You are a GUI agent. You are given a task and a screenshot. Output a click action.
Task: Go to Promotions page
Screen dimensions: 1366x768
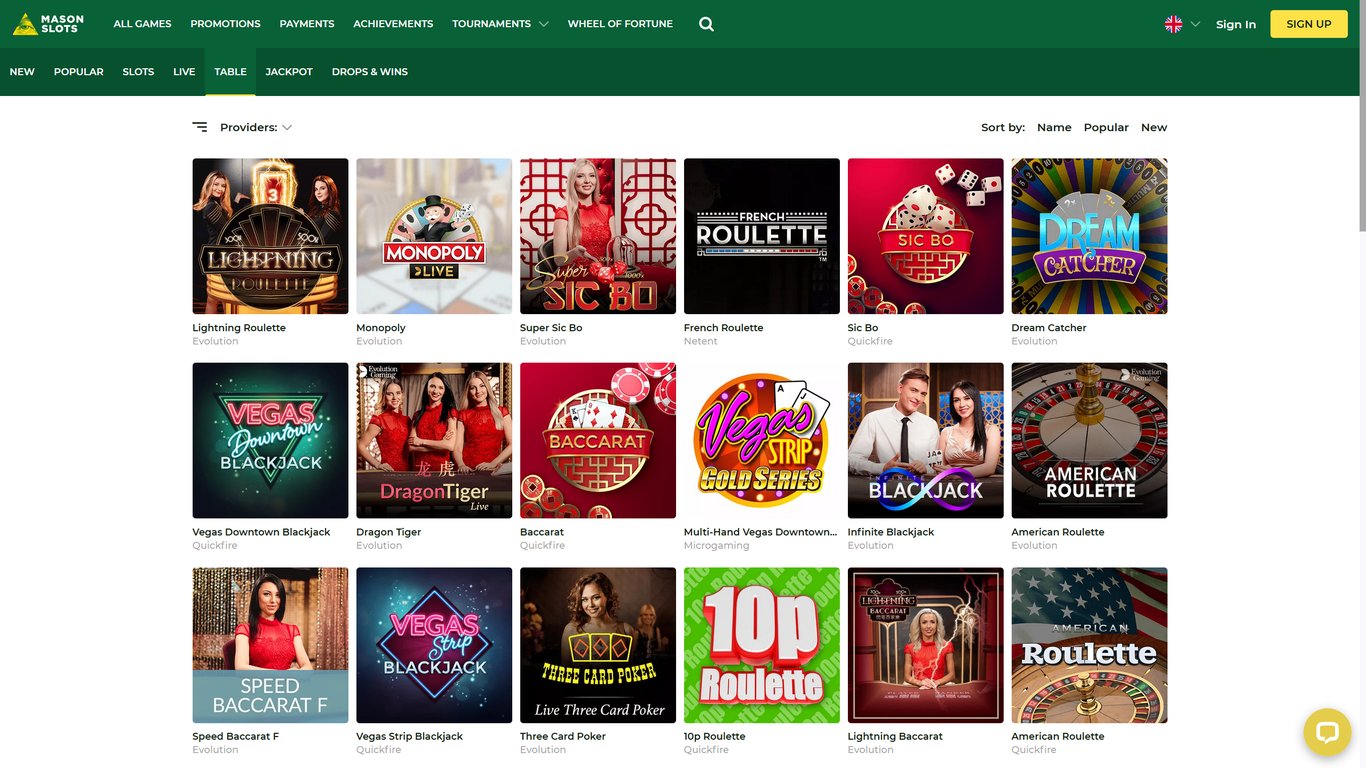coord(225,24)
